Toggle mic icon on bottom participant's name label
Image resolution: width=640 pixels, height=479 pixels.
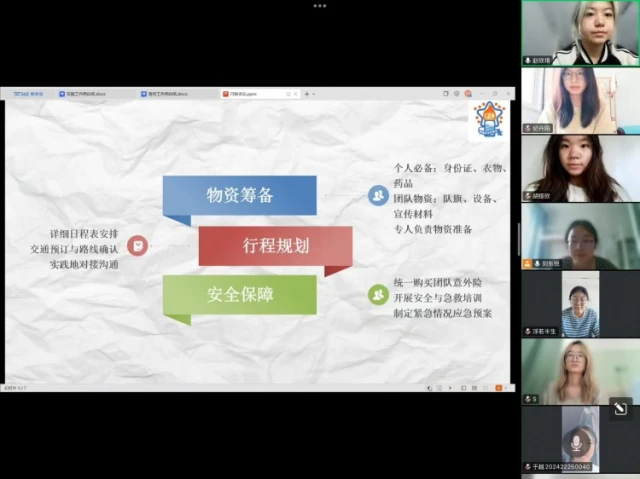527,467
